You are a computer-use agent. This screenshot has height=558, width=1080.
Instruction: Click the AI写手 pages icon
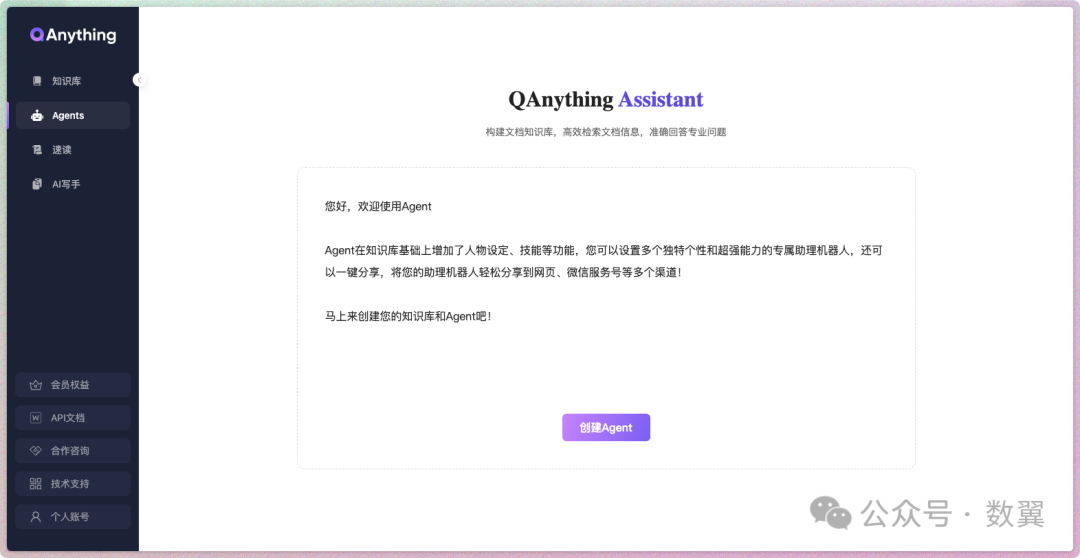[x=37, y=184]
